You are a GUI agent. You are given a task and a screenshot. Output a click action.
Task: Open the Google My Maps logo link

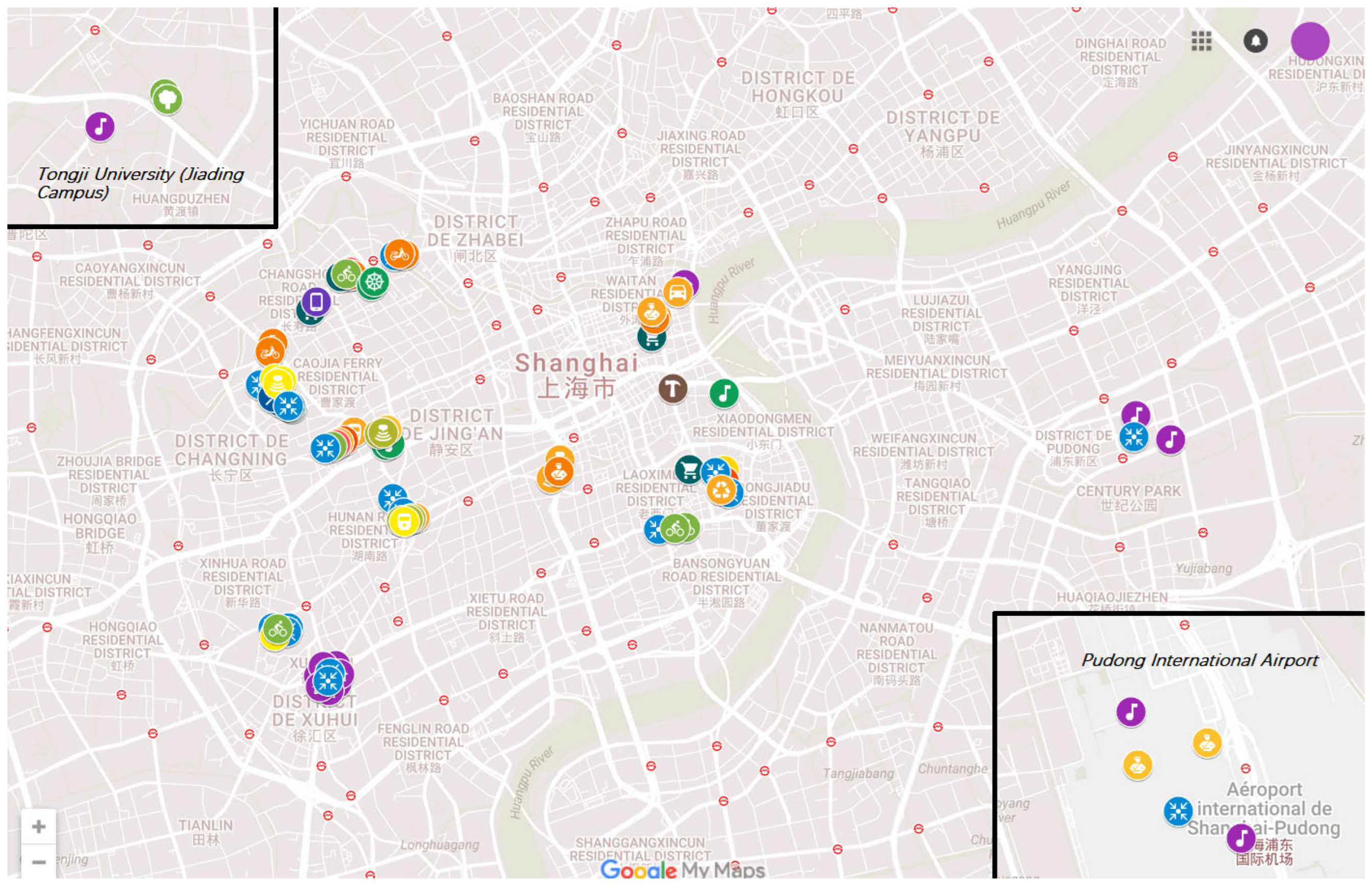(682, 870)
